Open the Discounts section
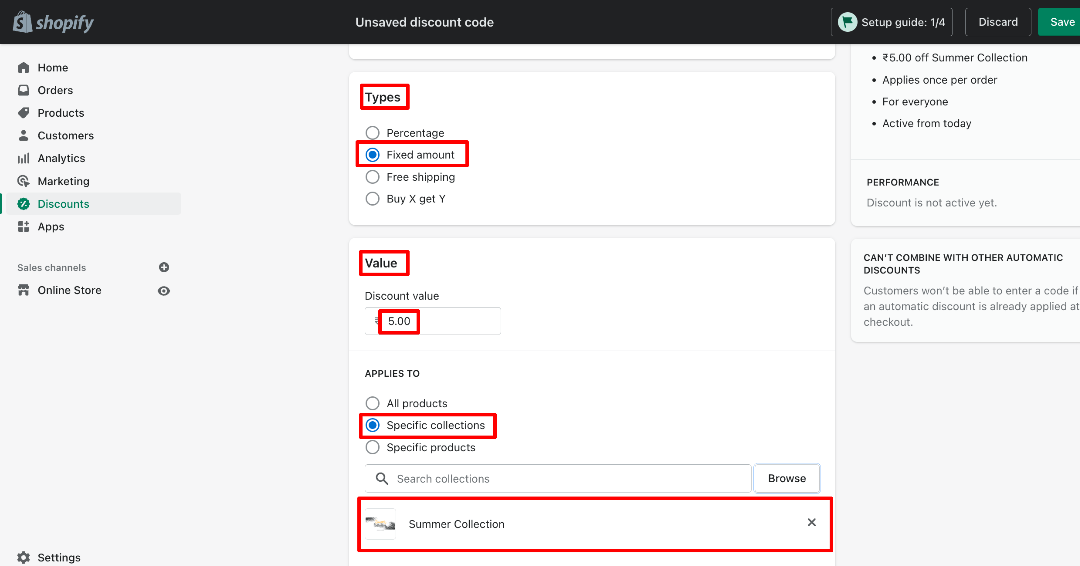 pos(63,204)
